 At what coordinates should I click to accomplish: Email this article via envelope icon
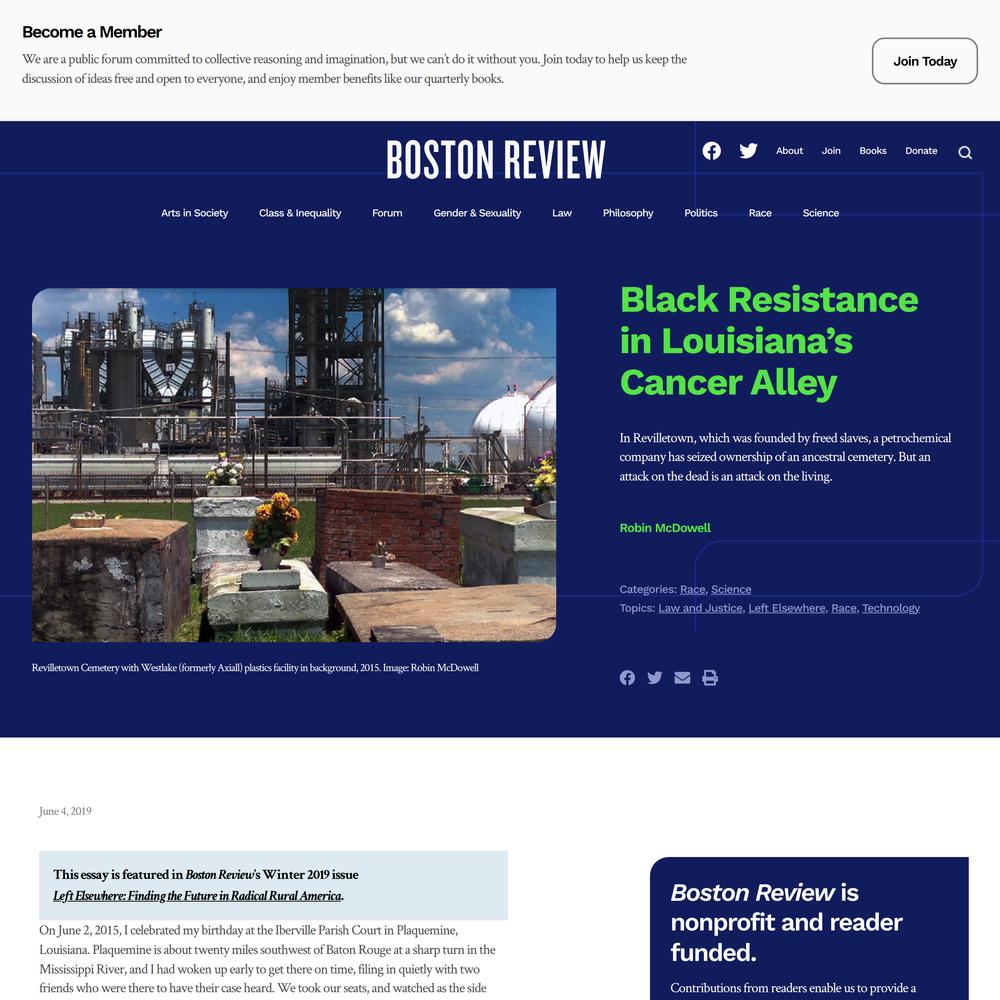coord(682,678)
